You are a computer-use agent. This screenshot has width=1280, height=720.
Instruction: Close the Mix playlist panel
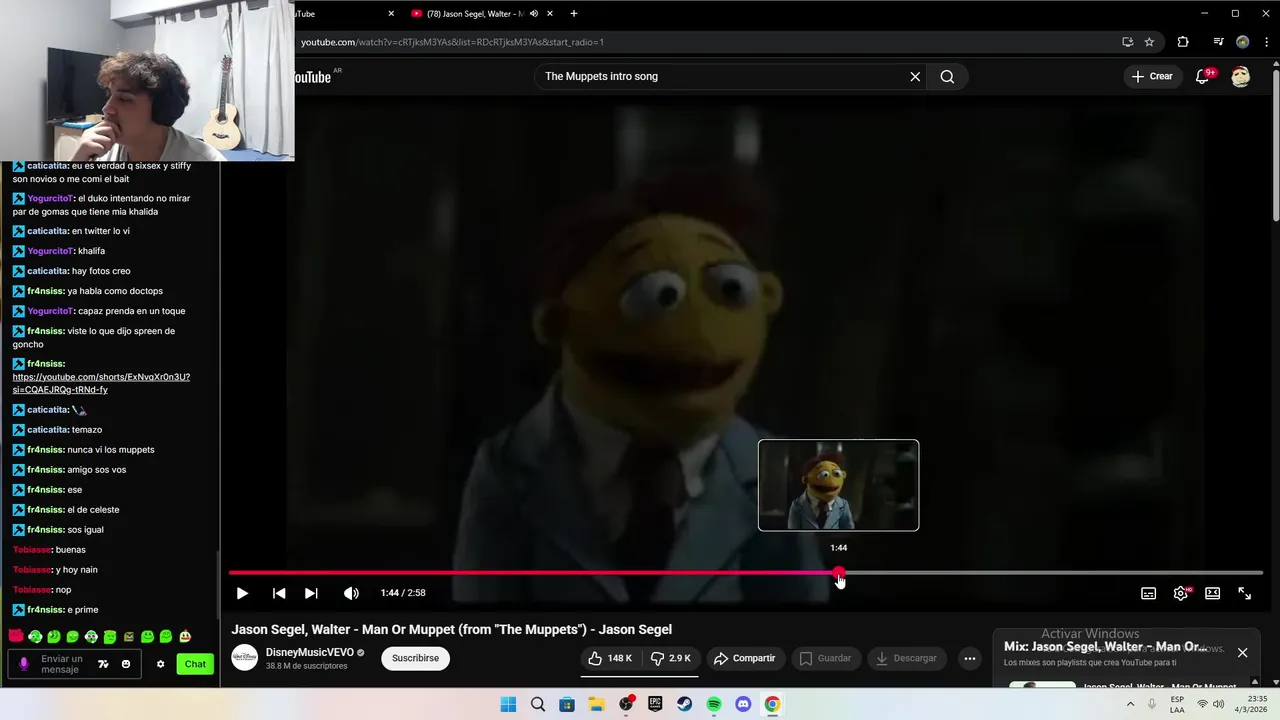coord(1242,652)
